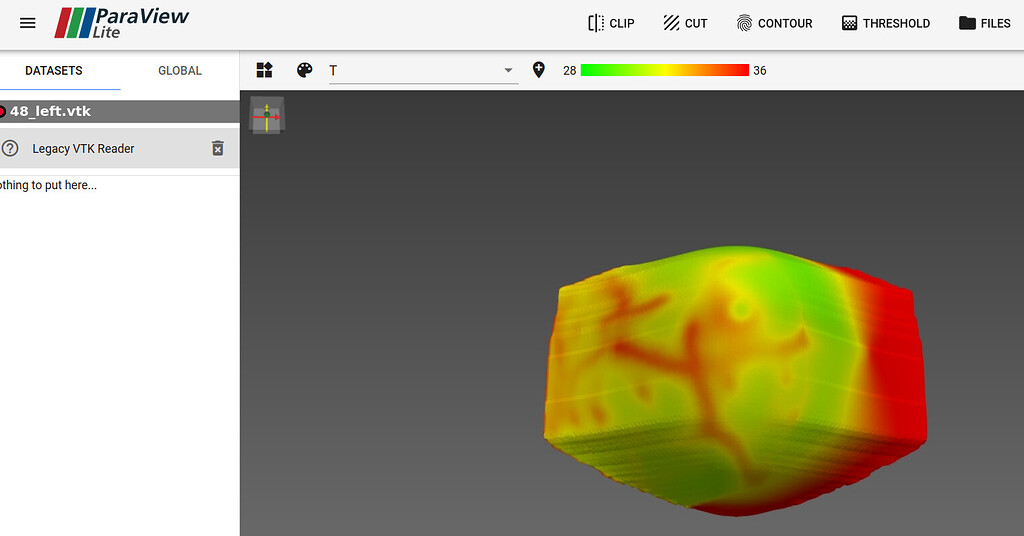Click the T array selection field

(415, 71)
